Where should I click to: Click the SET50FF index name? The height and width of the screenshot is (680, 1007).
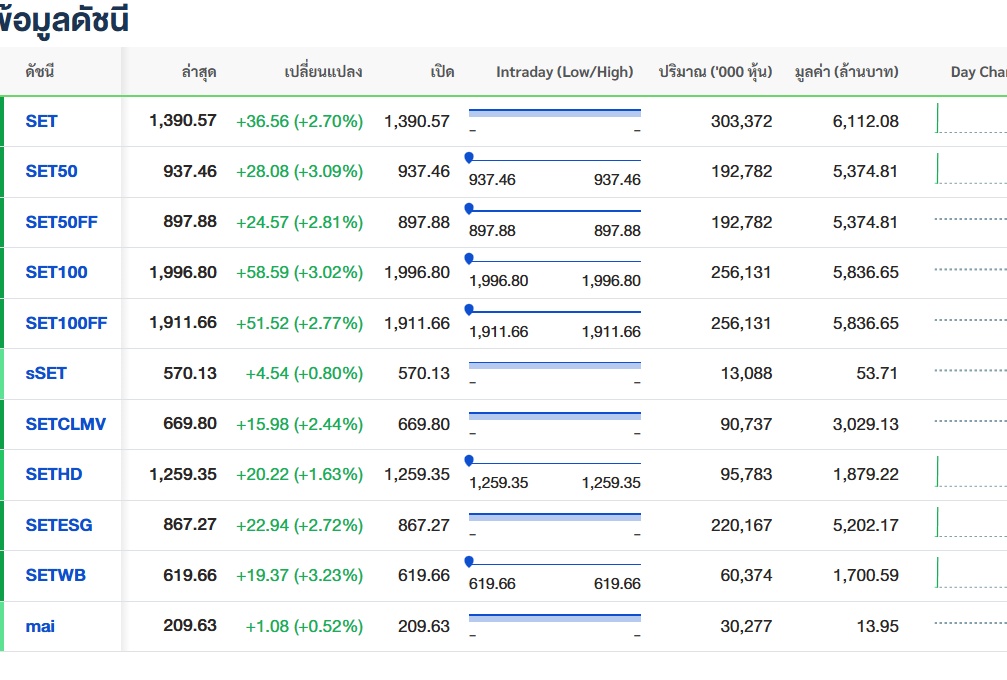click(61, 222)
